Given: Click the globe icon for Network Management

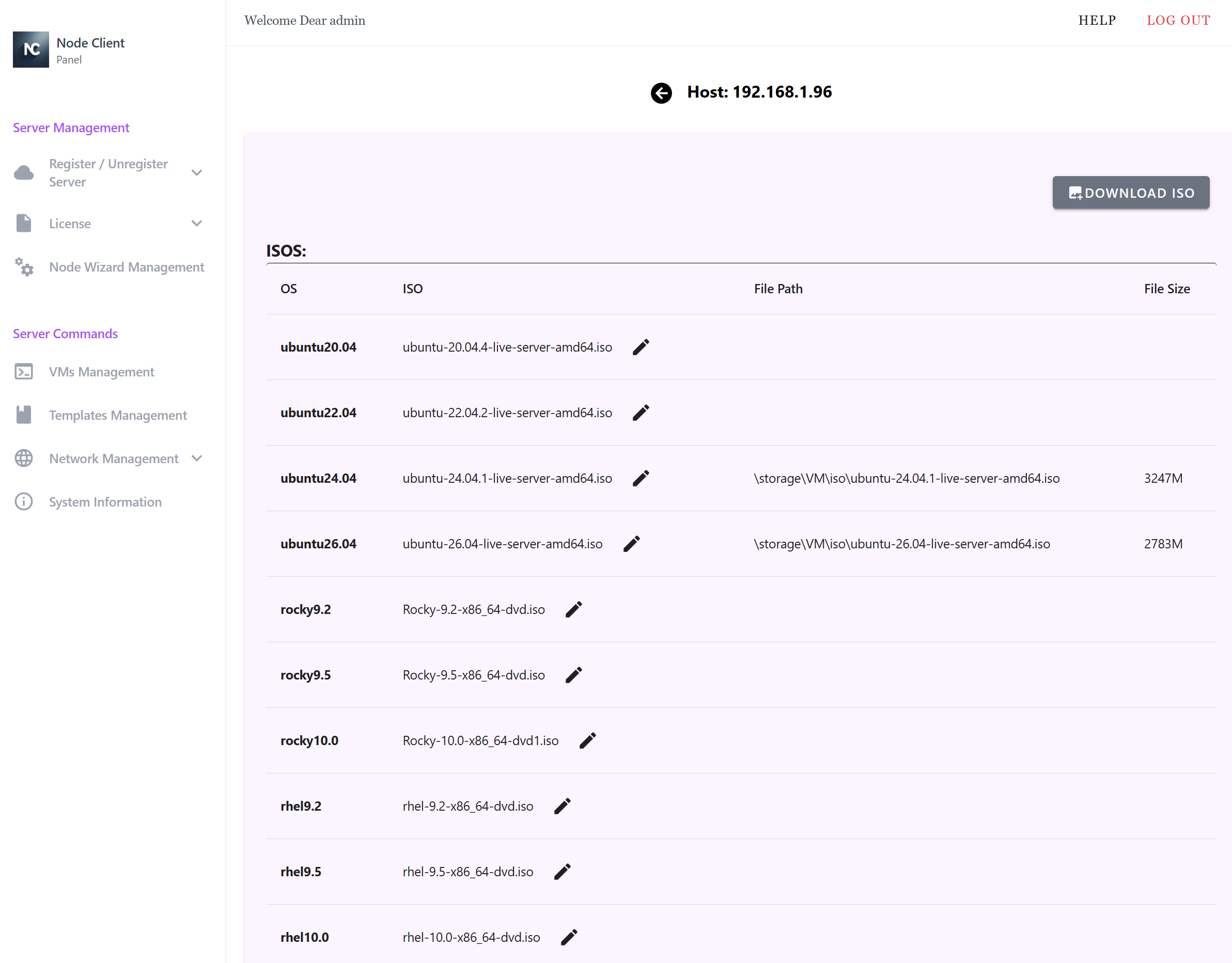Looking at the screenshot, I should pyautogui.click(x=24, y=459).
